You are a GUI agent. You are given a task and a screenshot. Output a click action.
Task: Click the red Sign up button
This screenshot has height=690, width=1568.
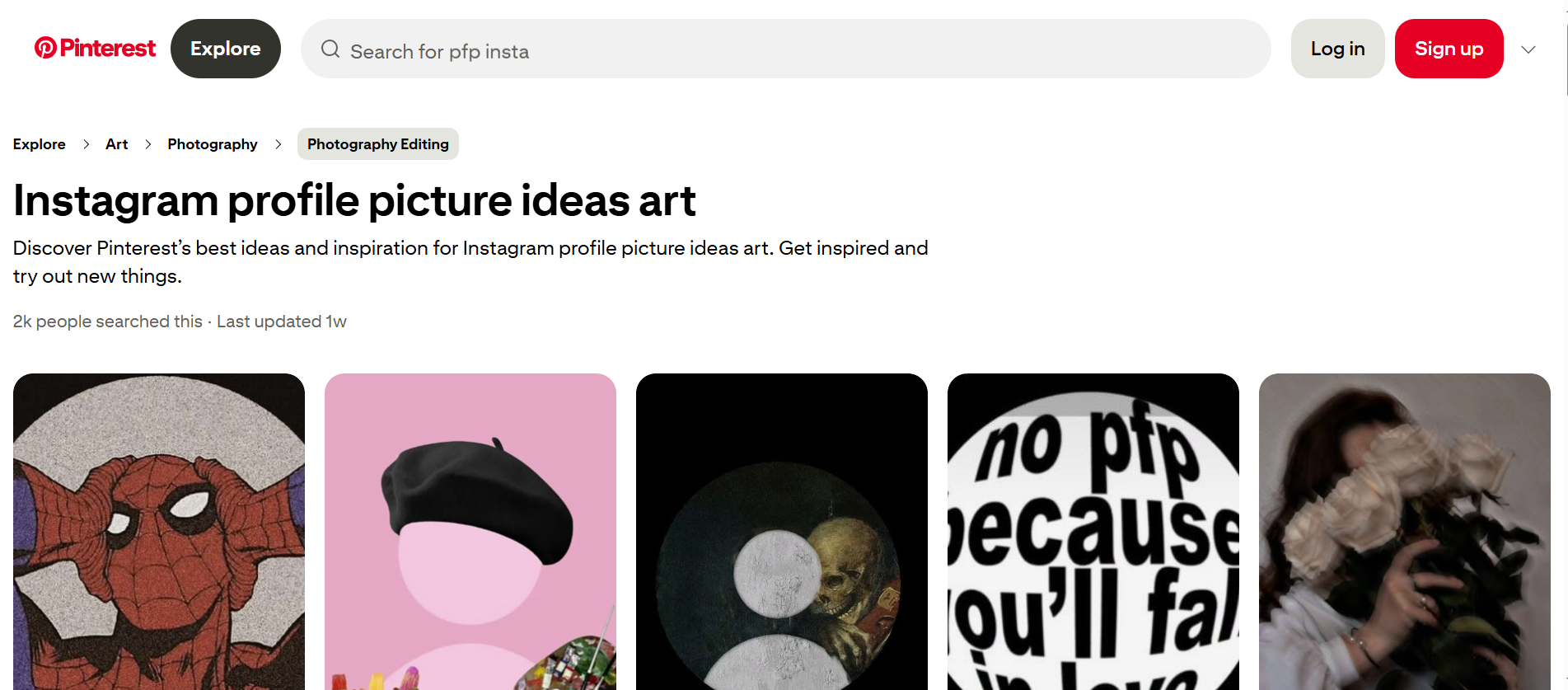click(1449, 49)
